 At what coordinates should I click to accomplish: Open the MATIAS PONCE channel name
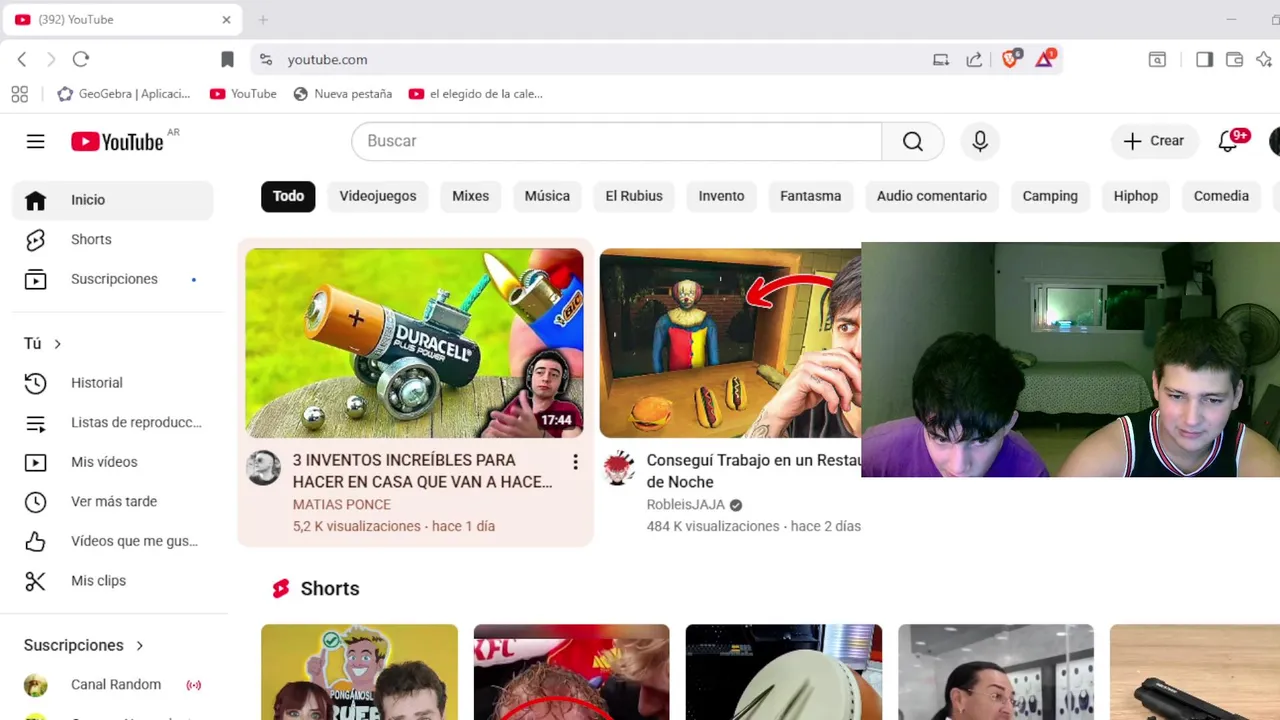tap(341, 505)
